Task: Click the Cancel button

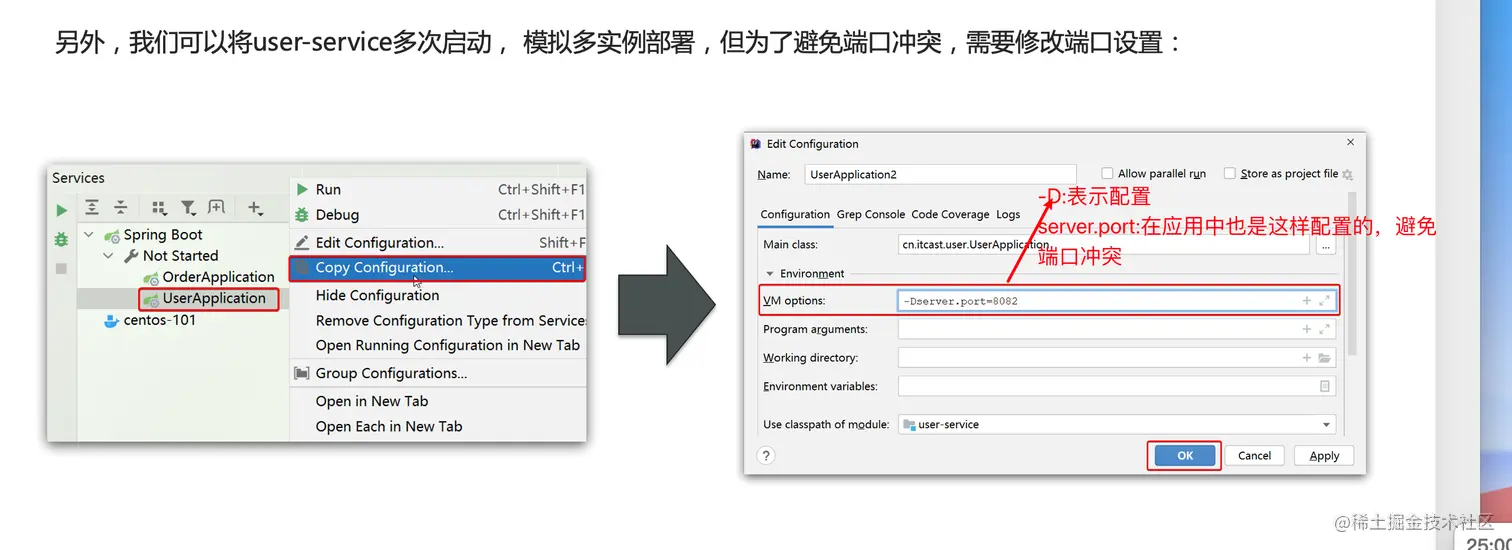Action: pyautogui.click(x=1254, y=455)
